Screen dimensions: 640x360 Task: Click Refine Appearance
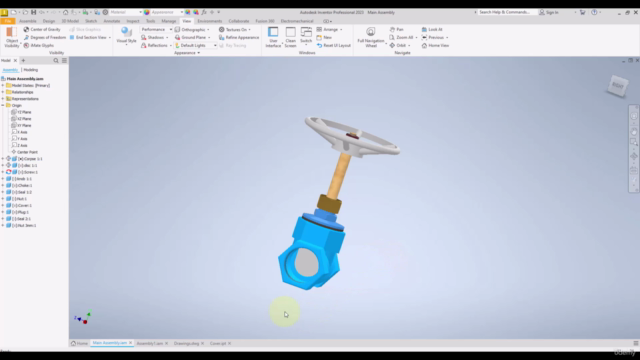239,37
